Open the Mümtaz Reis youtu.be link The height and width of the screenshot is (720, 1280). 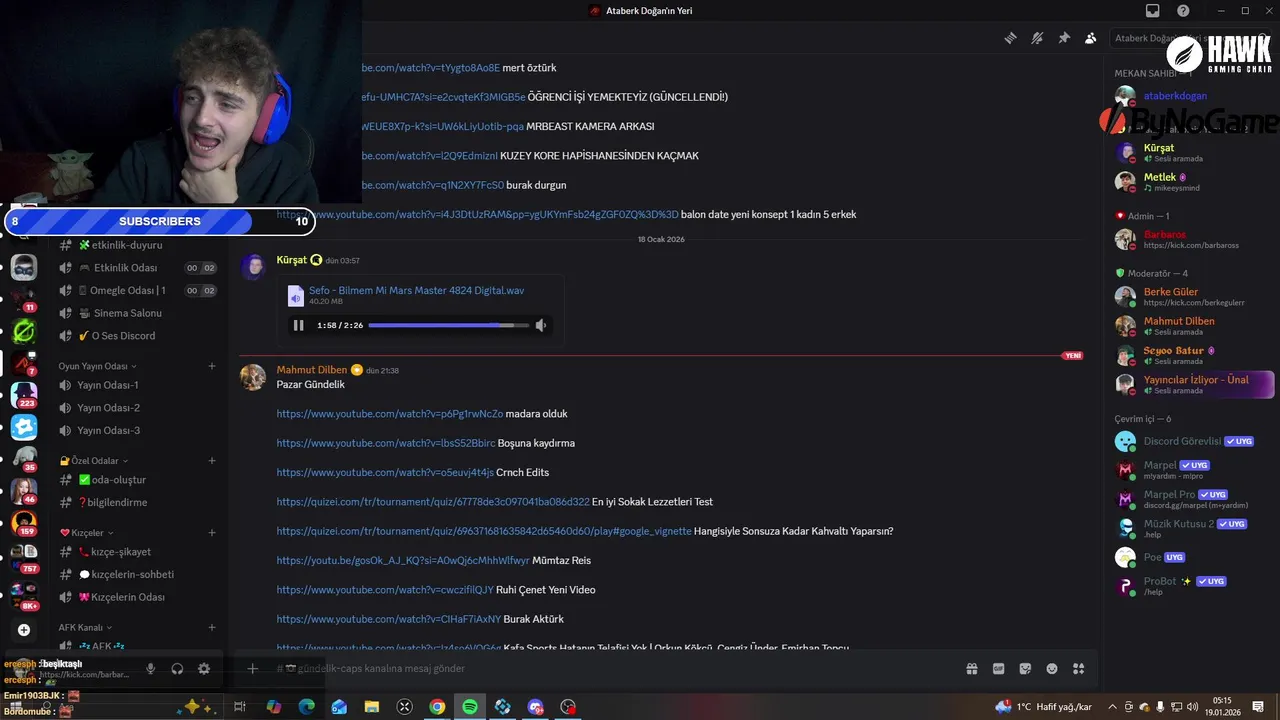[x=403, y=560]
